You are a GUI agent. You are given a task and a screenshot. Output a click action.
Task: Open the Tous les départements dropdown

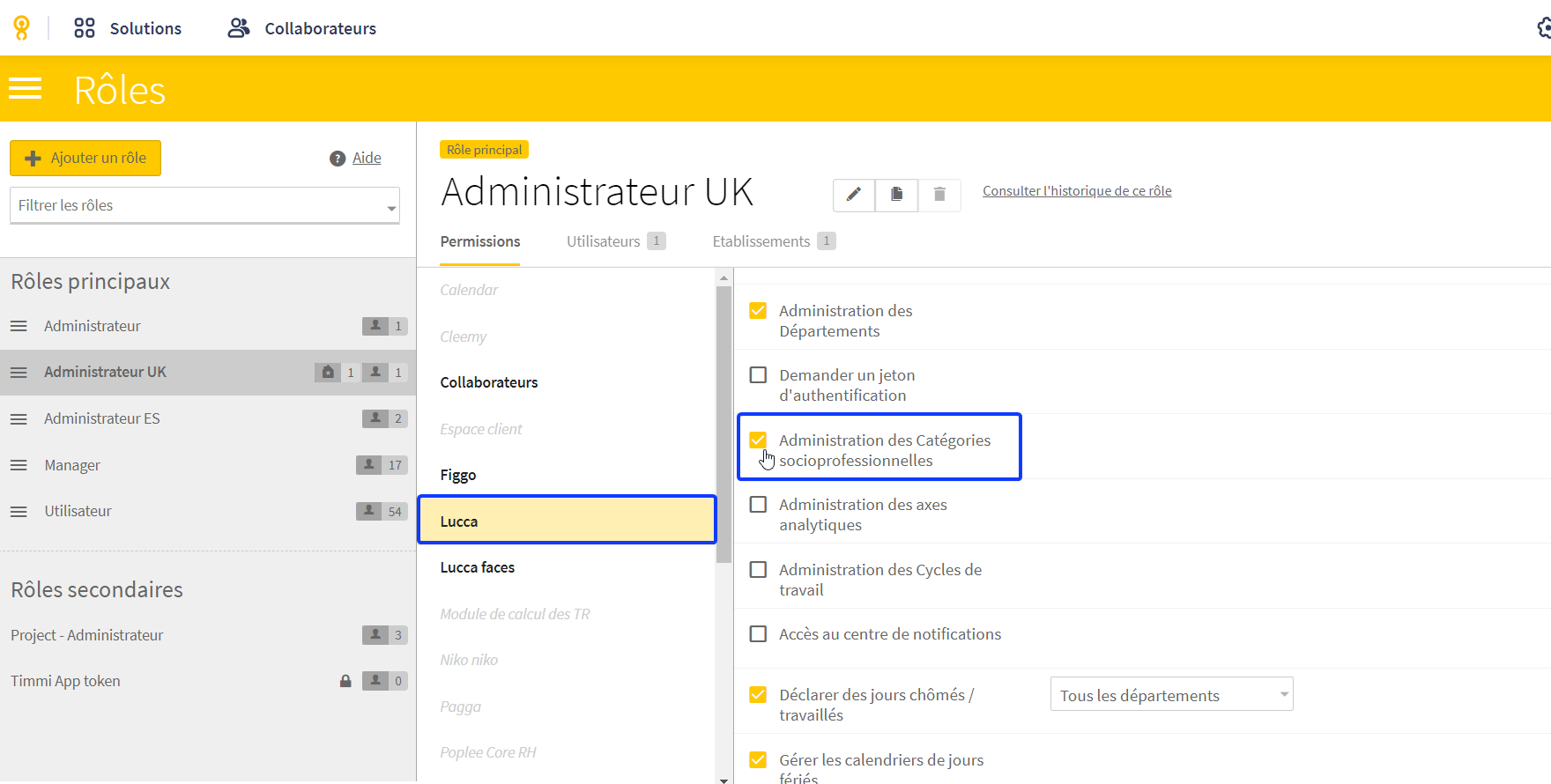pos(1171,695)
